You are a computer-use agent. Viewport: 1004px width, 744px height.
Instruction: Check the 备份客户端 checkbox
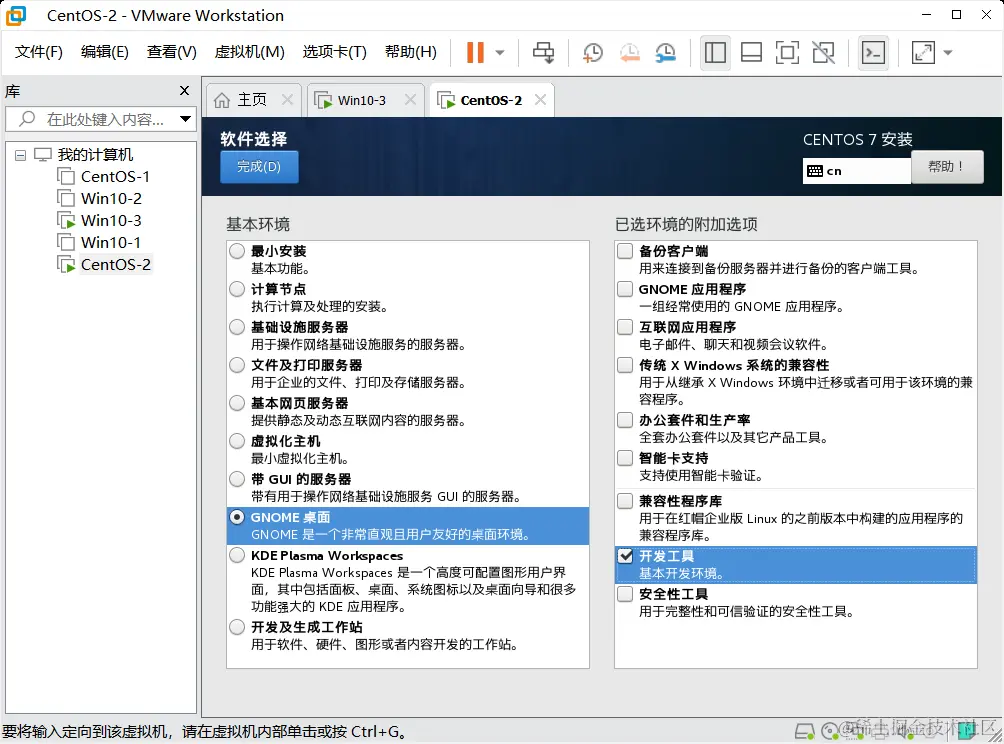pyautogui.click(x=625, y=251)
